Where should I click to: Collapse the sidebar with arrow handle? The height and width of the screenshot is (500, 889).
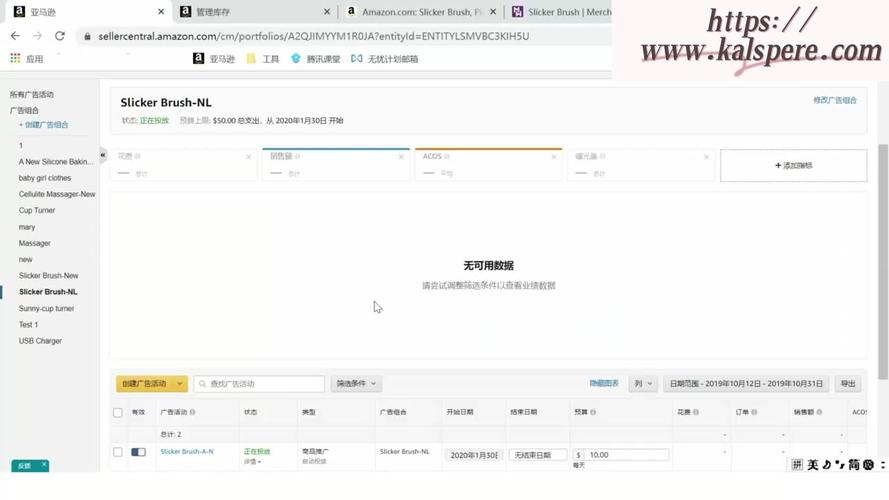pos(103,155)
